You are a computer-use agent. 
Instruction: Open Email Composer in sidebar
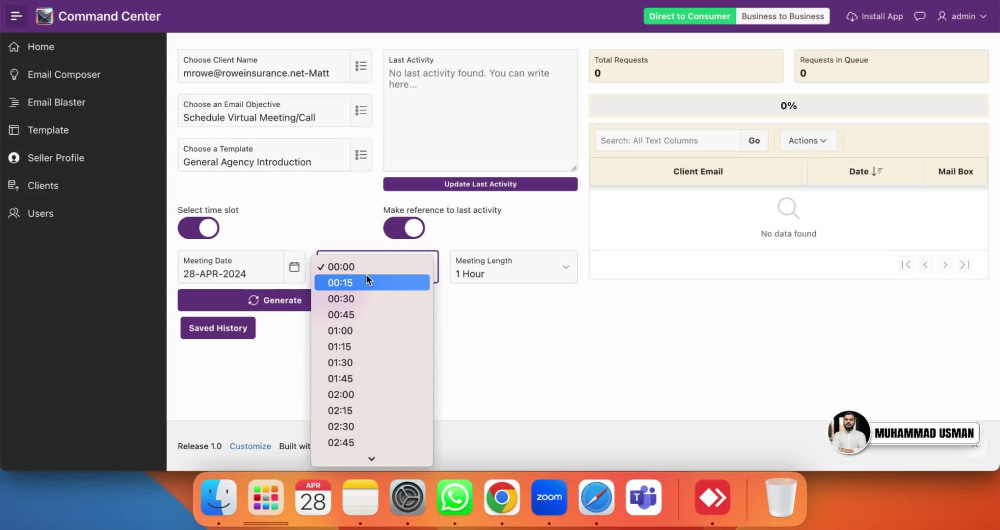tap(83, 75)
